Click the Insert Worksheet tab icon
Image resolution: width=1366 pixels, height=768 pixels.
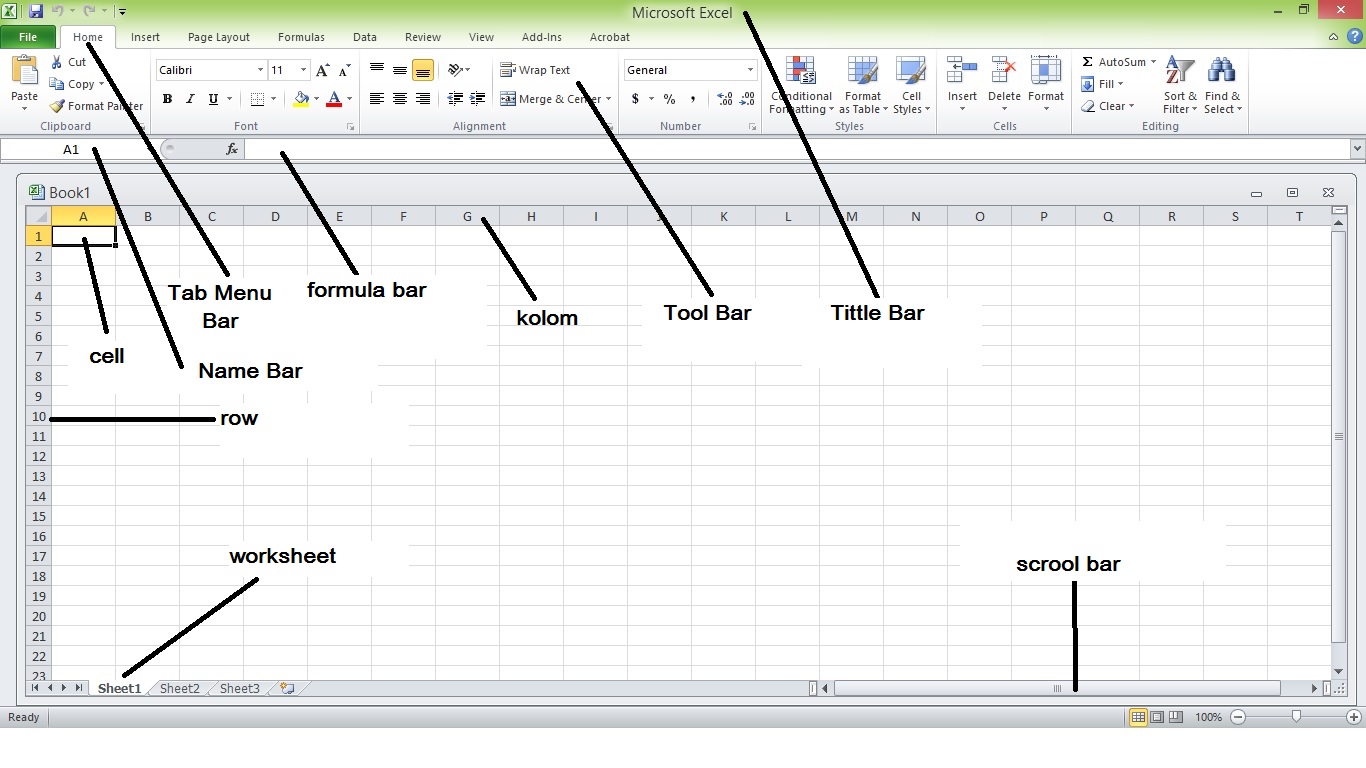point(288,688)
